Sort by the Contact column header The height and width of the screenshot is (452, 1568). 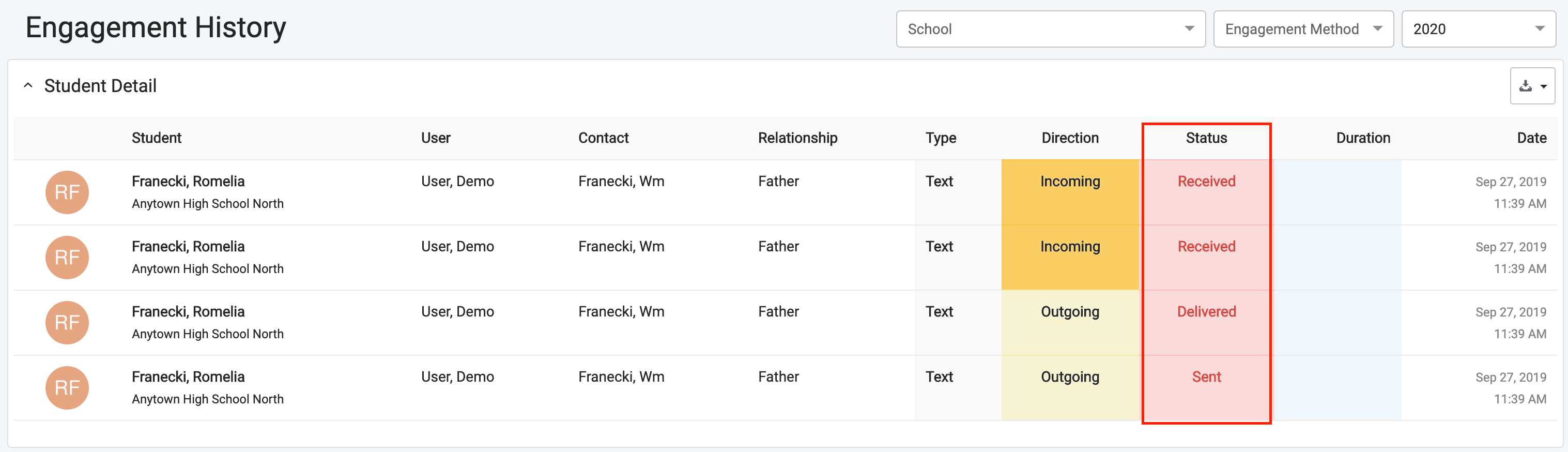(x=603, y=138)
